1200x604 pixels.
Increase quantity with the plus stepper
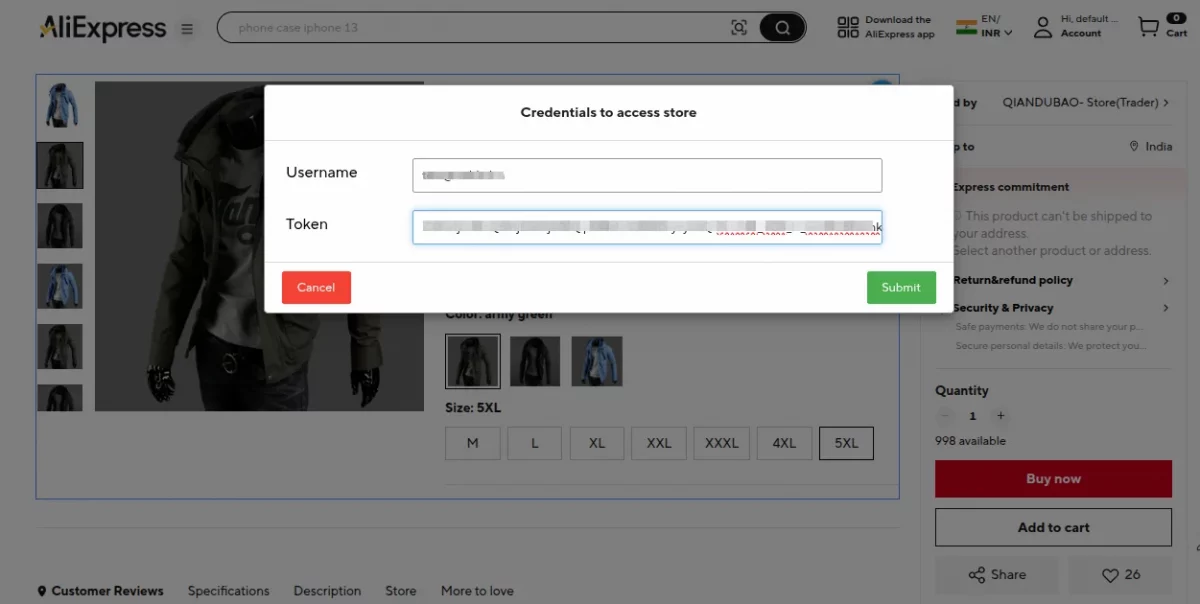click(999, 415)
